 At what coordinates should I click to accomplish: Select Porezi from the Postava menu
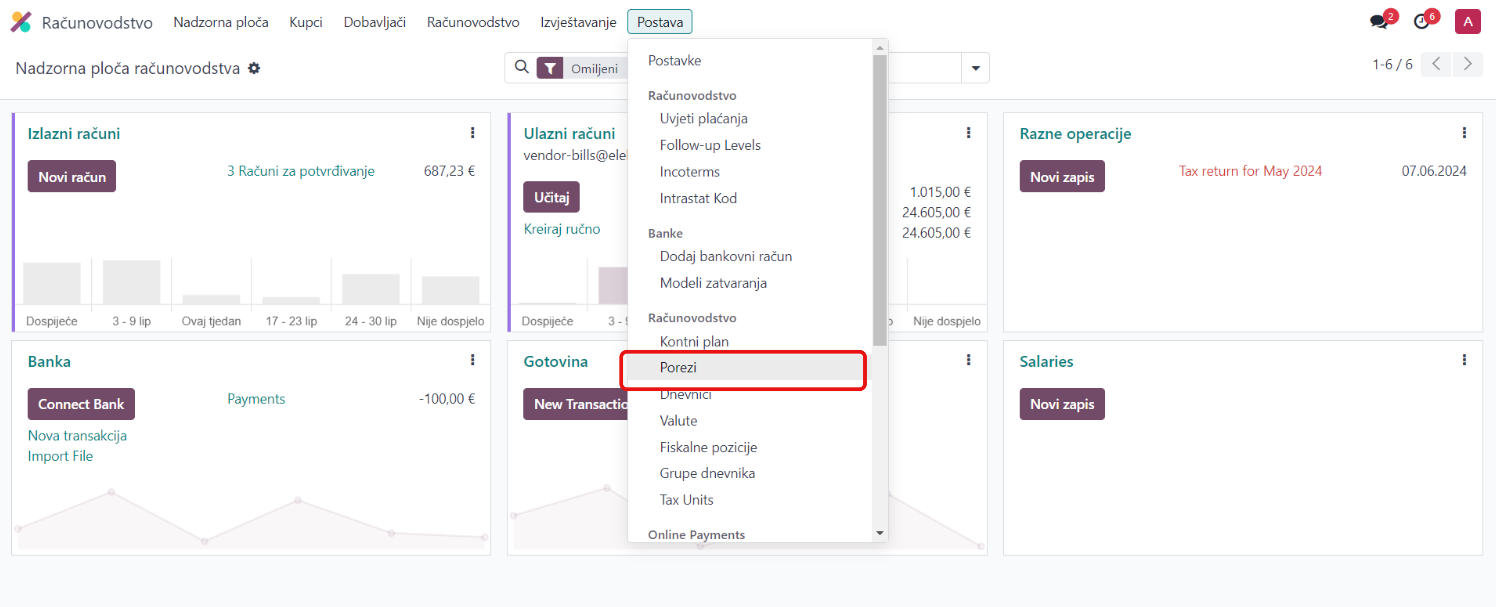point(678,368)
